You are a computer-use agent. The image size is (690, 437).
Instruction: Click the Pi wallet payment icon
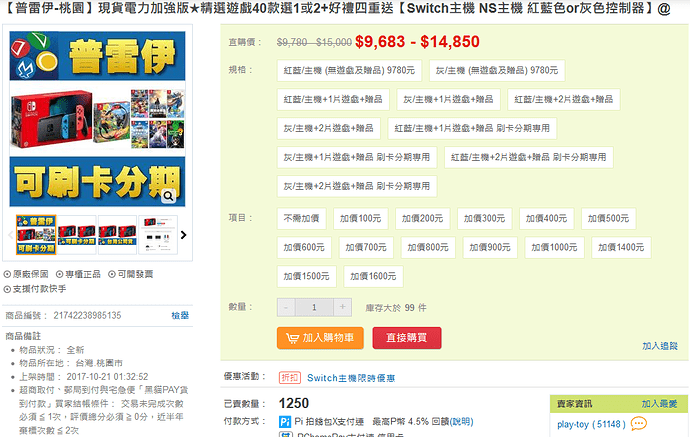(285, 422)
